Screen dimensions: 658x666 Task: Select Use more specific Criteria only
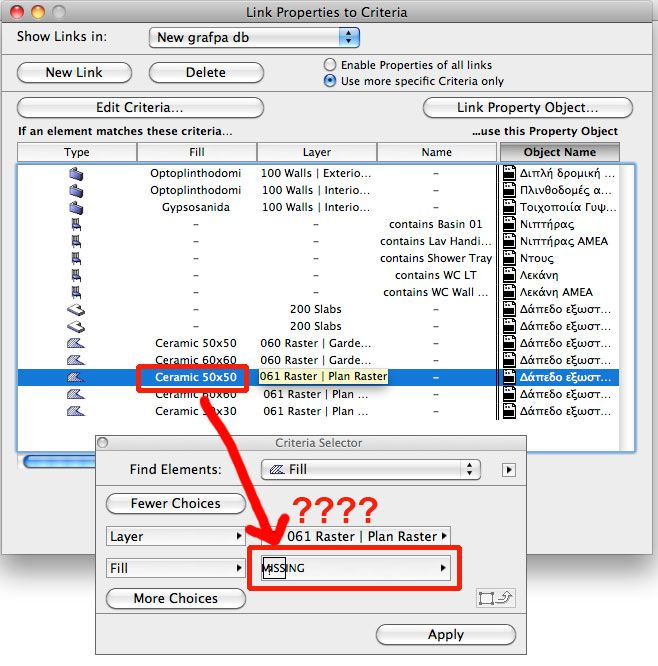[330, 81]
